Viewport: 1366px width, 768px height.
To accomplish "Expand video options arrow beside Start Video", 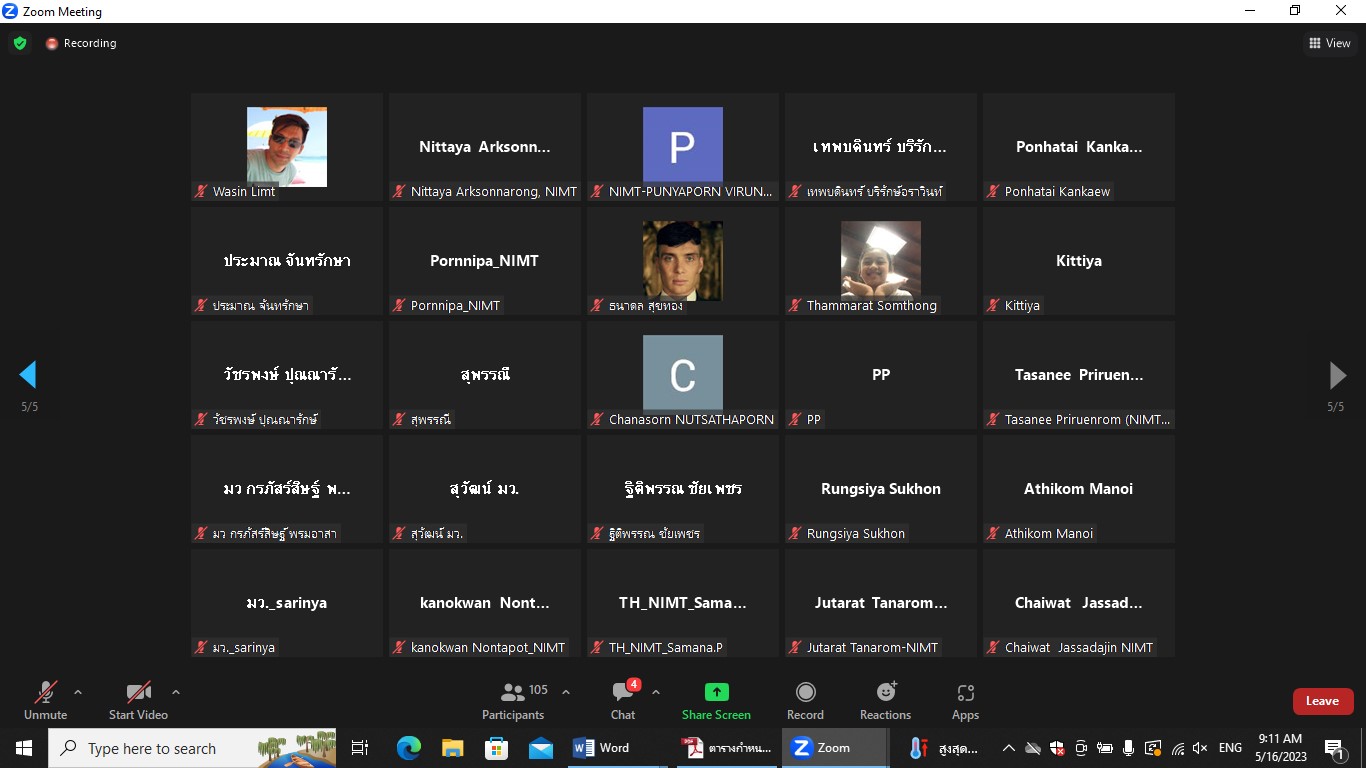I will [176, 692].
